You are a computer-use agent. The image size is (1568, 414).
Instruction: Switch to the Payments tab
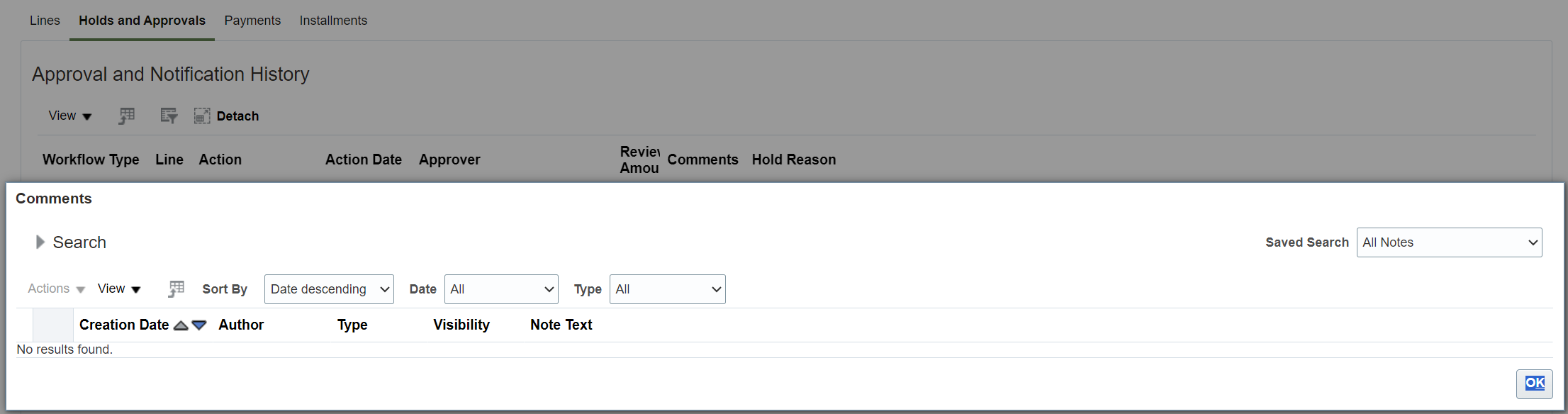[x=252, y=20]
